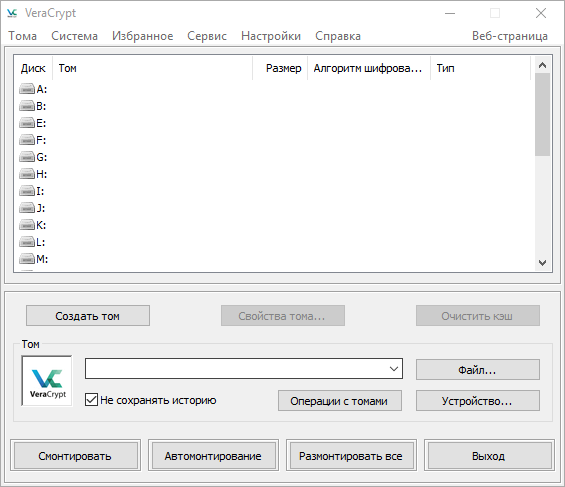Click the drive list scroll-down arrow
The width and height of the screenshot is (565, 487).
[x=542, y=263]
